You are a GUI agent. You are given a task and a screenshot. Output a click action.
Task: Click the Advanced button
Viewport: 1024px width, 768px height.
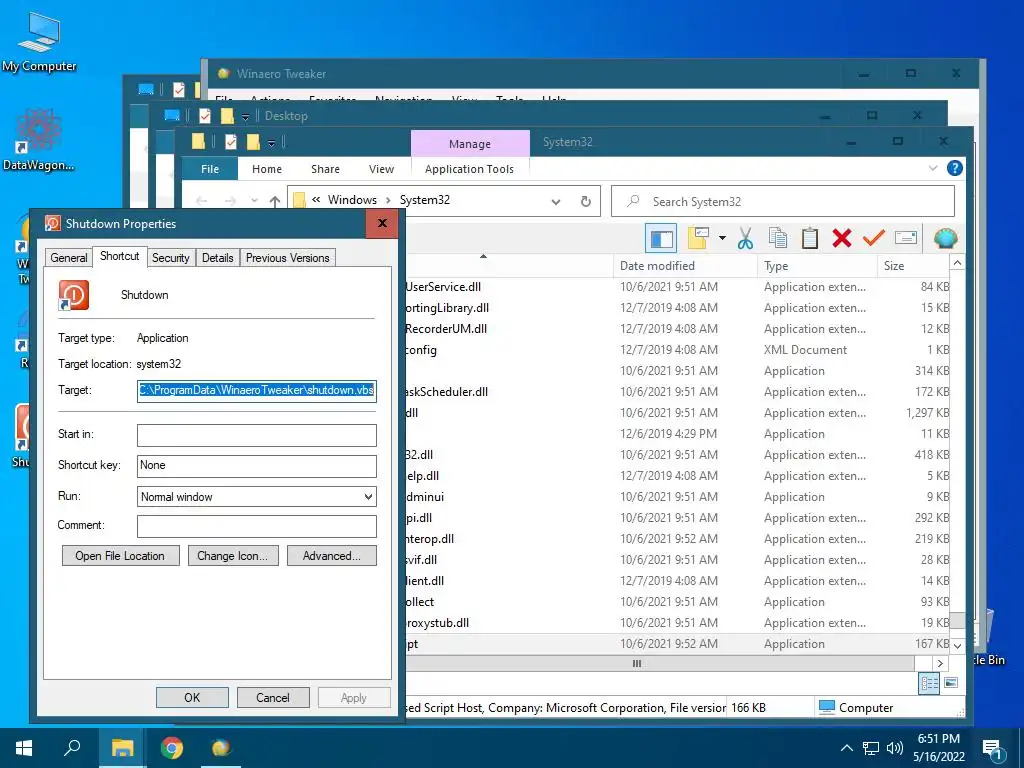click(x=332, y=556)
